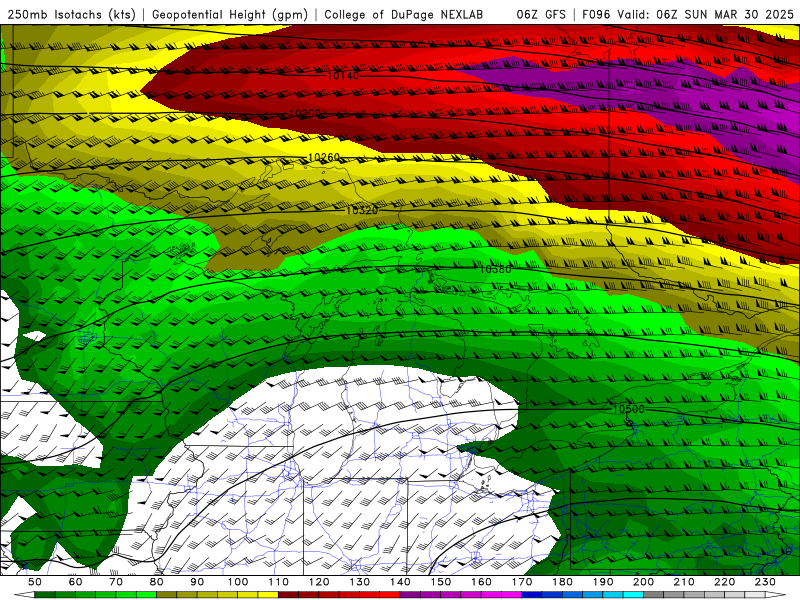Click the 60 value on the color scale

tap(75, 582)
